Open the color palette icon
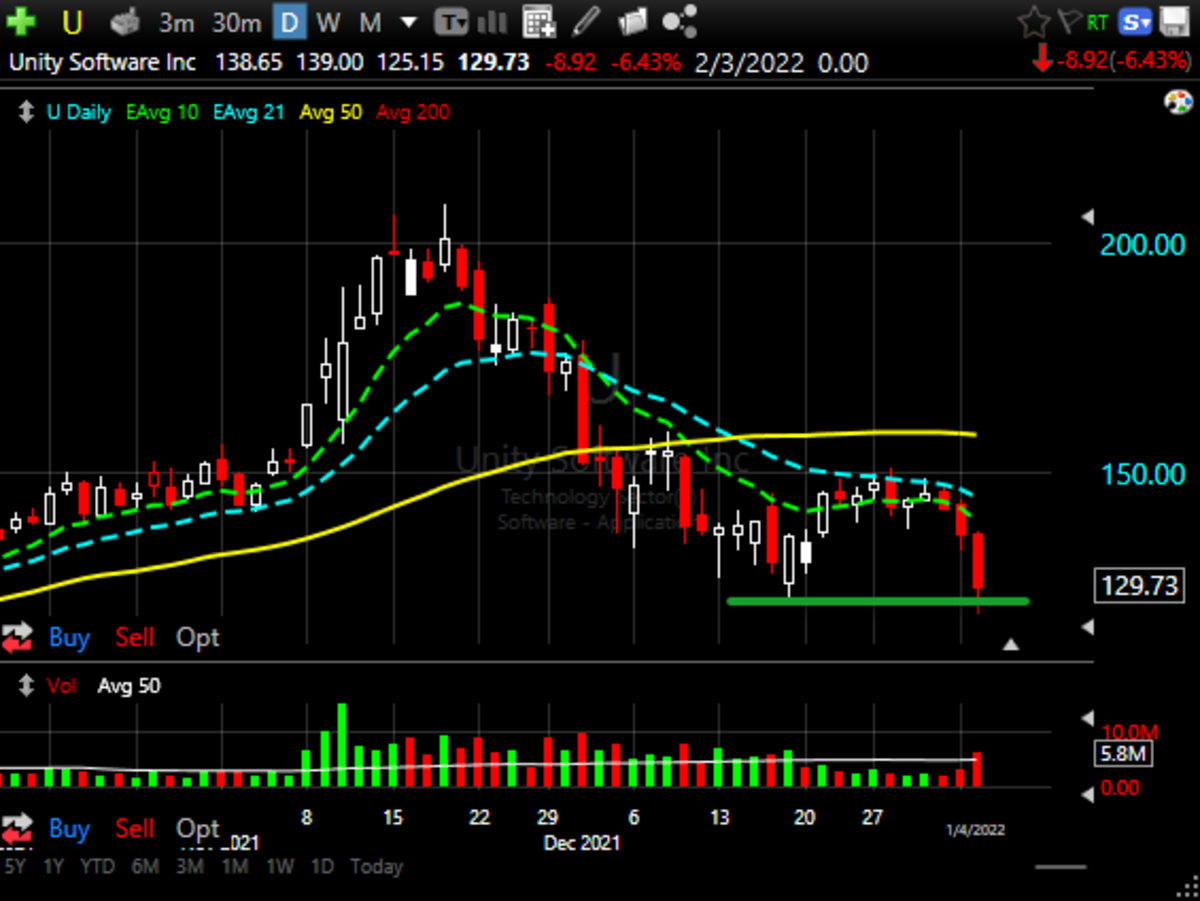The image size is (1200, 901). [1178, 102]
